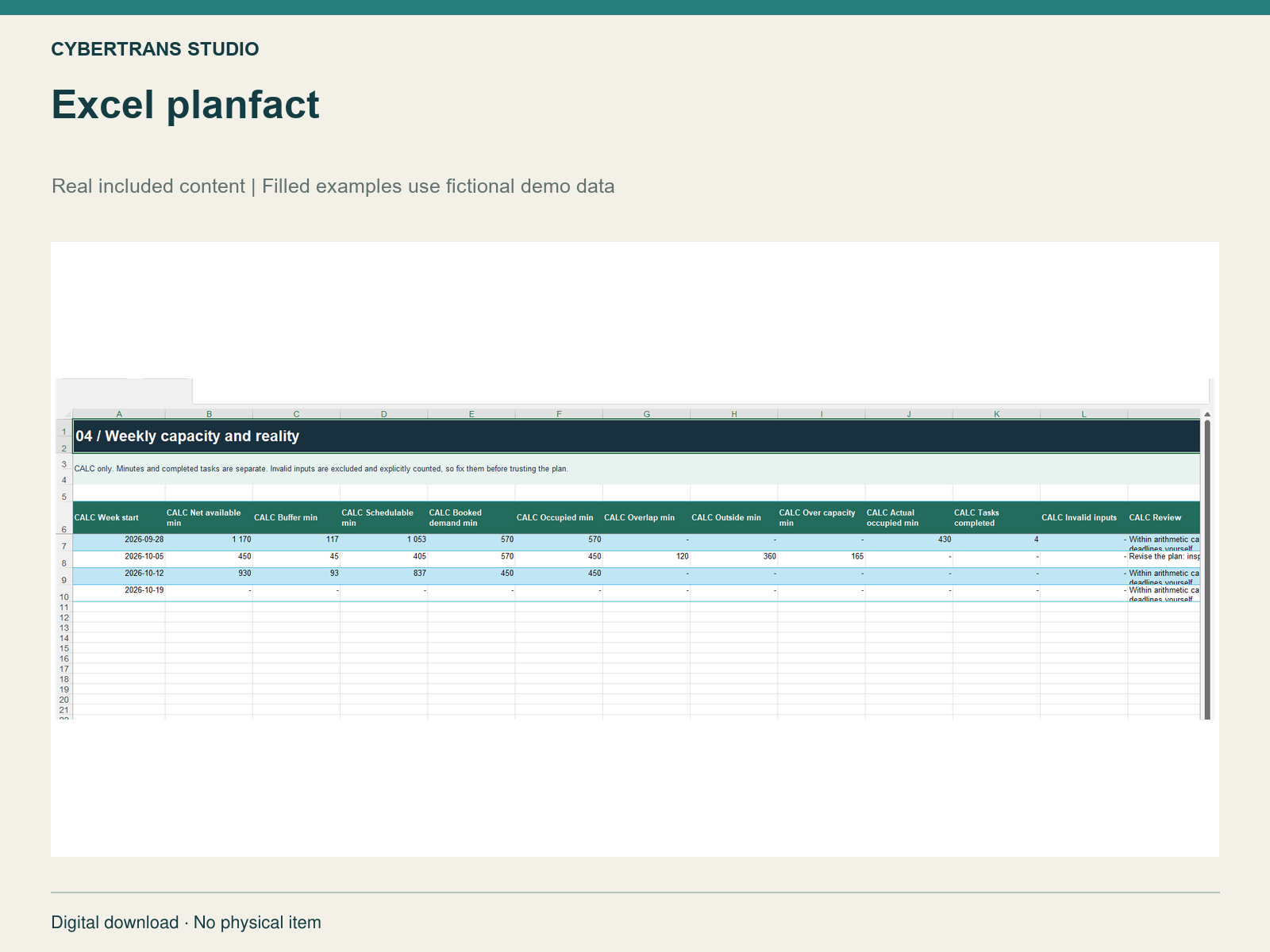Click the 'CALC Overlap min' header cell

pyautogui.click(x=647, y=518)
